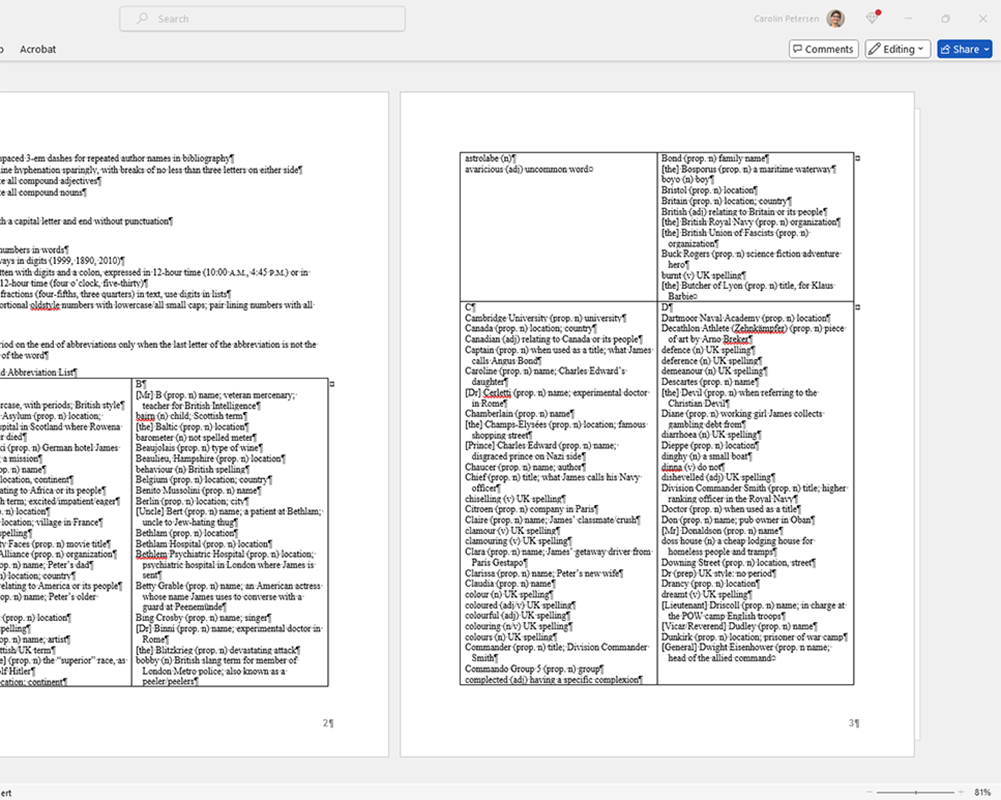Click 'Dartmoor Naval Academy' entry
Screen dimensions: 1001x800
(x=746, y=318)
